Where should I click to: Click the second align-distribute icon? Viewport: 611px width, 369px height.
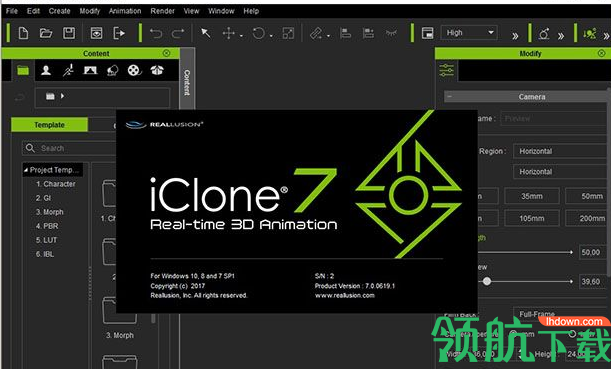coord(368,33)
